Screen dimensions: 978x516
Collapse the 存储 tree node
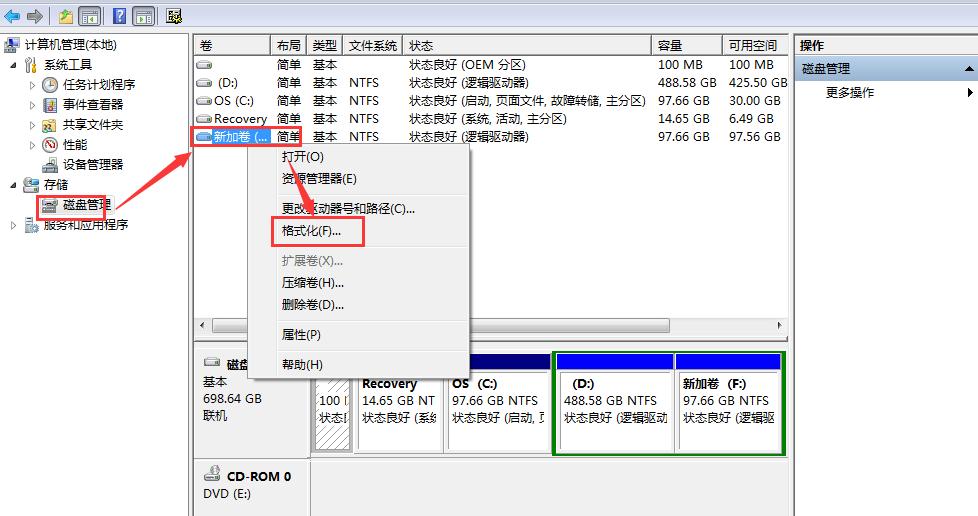(14, 185)
